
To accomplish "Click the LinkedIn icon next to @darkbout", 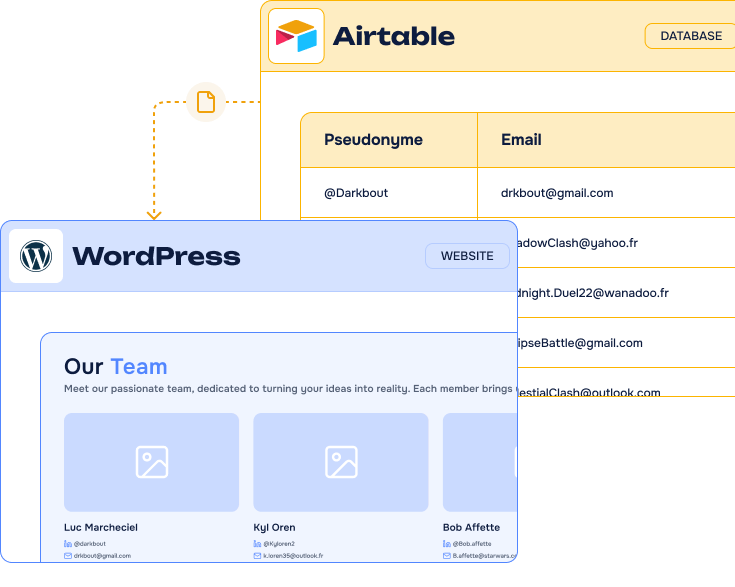I will (68, 544).
